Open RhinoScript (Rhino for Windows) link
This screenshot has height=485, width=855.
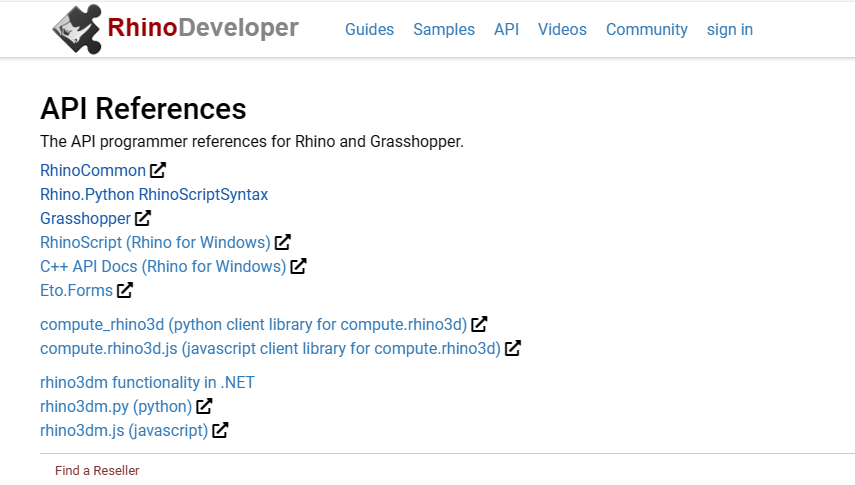point(155,242)
